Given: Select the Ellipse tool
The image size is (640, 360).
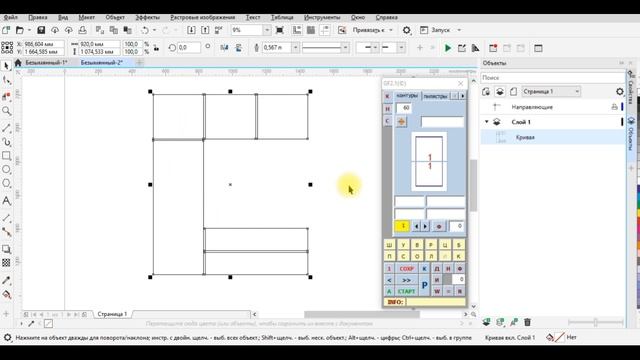Looking at the screenshot, I should 6,169.
